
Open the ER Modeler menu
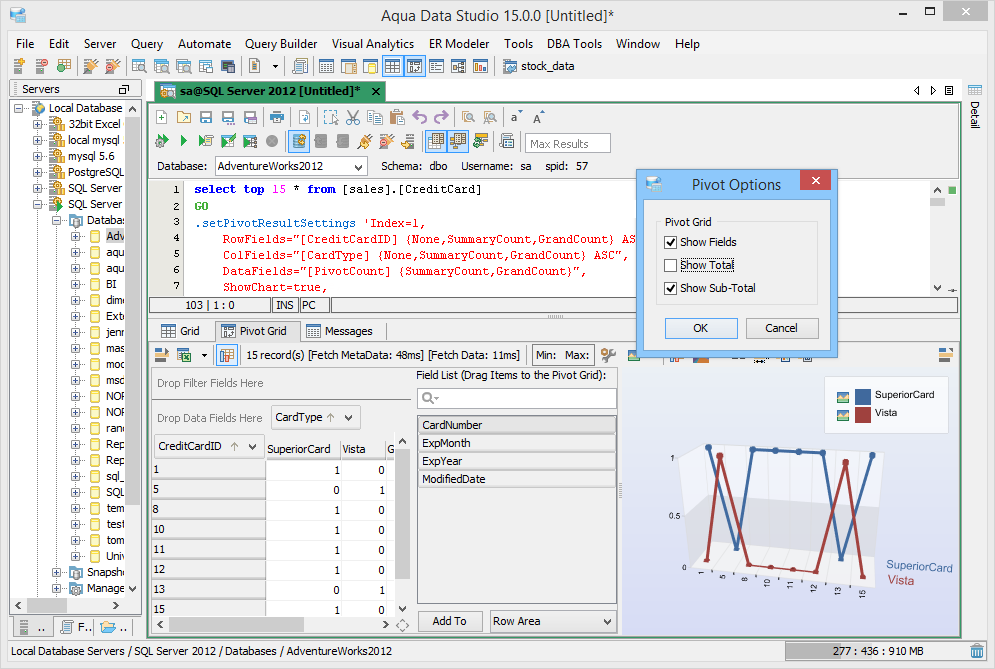(459, 44)
